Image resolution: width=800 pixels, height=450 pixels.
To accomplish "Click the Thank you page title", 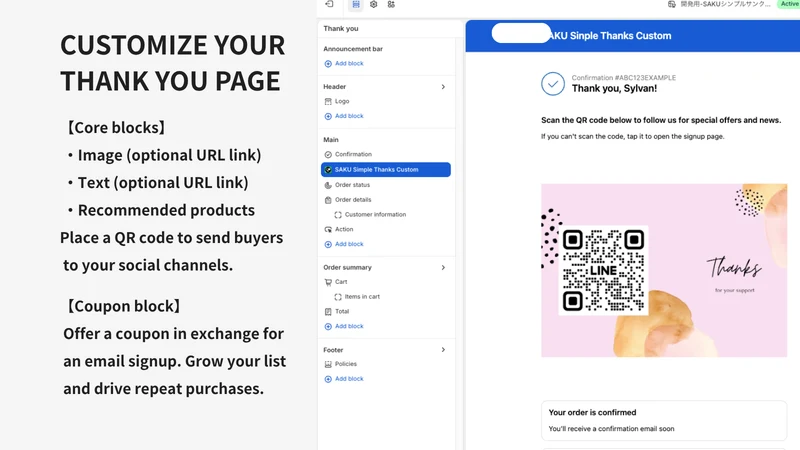I will (341, 29).
